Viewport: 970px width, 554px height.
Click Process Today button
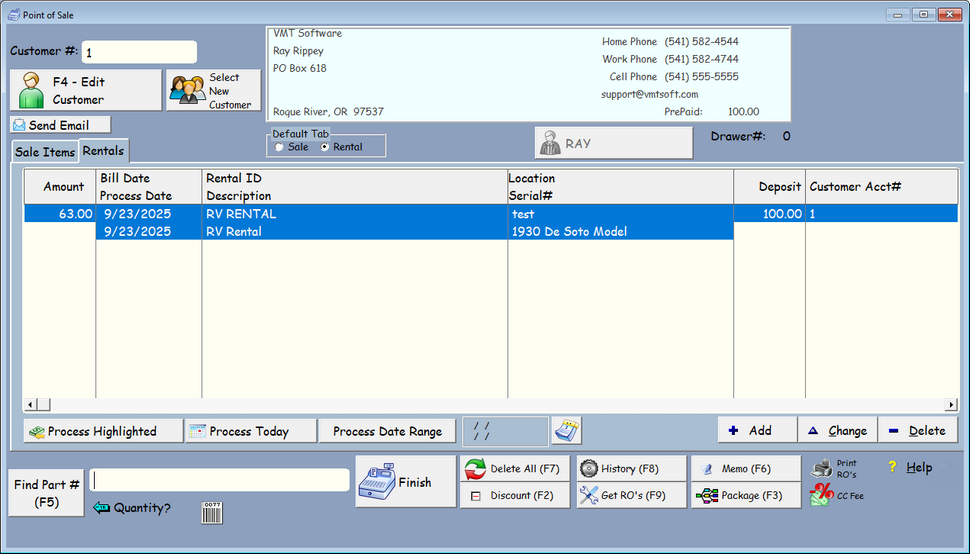(x=251, y=431)
